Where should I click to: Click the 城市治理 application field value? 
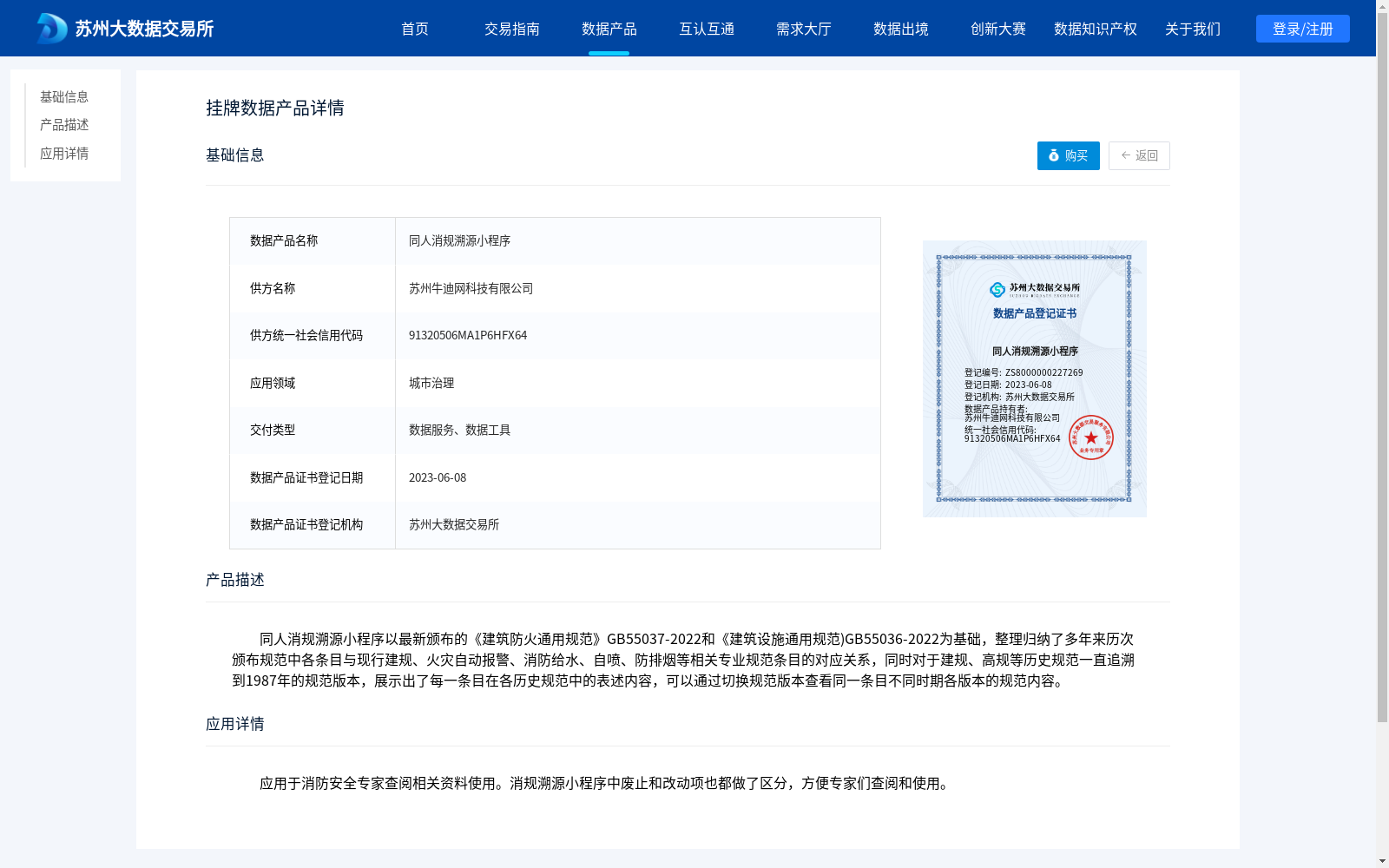pyautogui.click(x=431, y=383)
